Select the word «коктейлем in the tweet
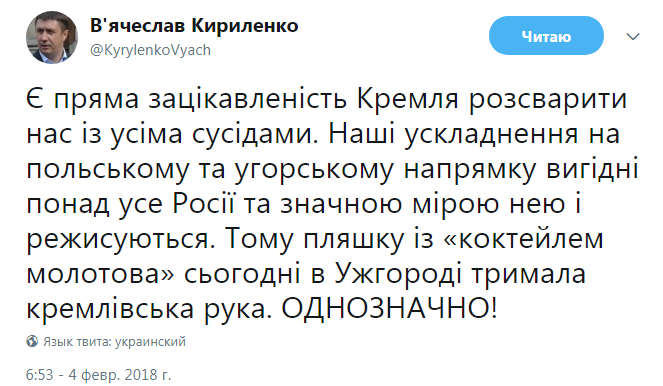 (522, 239)
